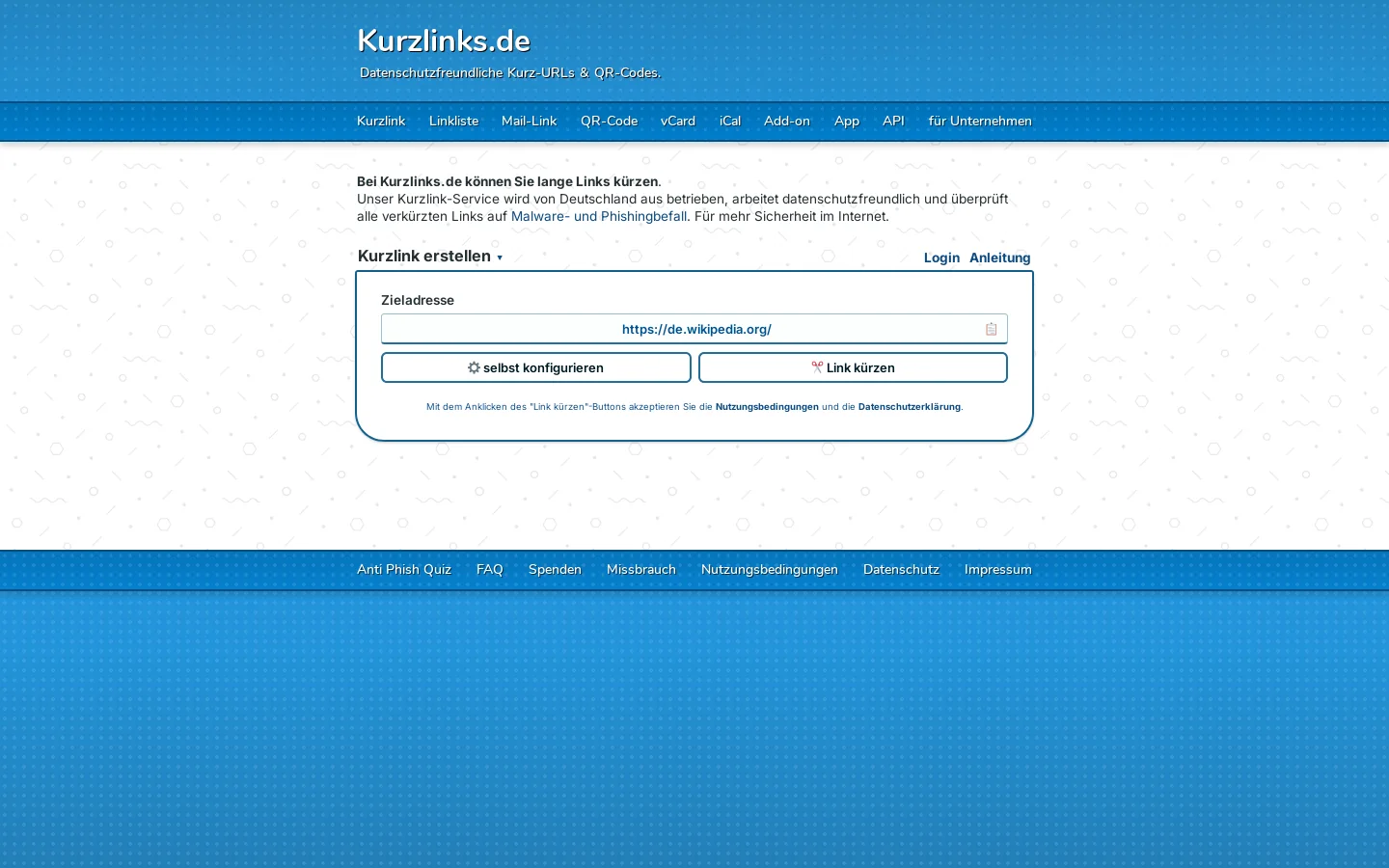Open Nutzungsbedingungen in the footer bar

click(770, 569)
